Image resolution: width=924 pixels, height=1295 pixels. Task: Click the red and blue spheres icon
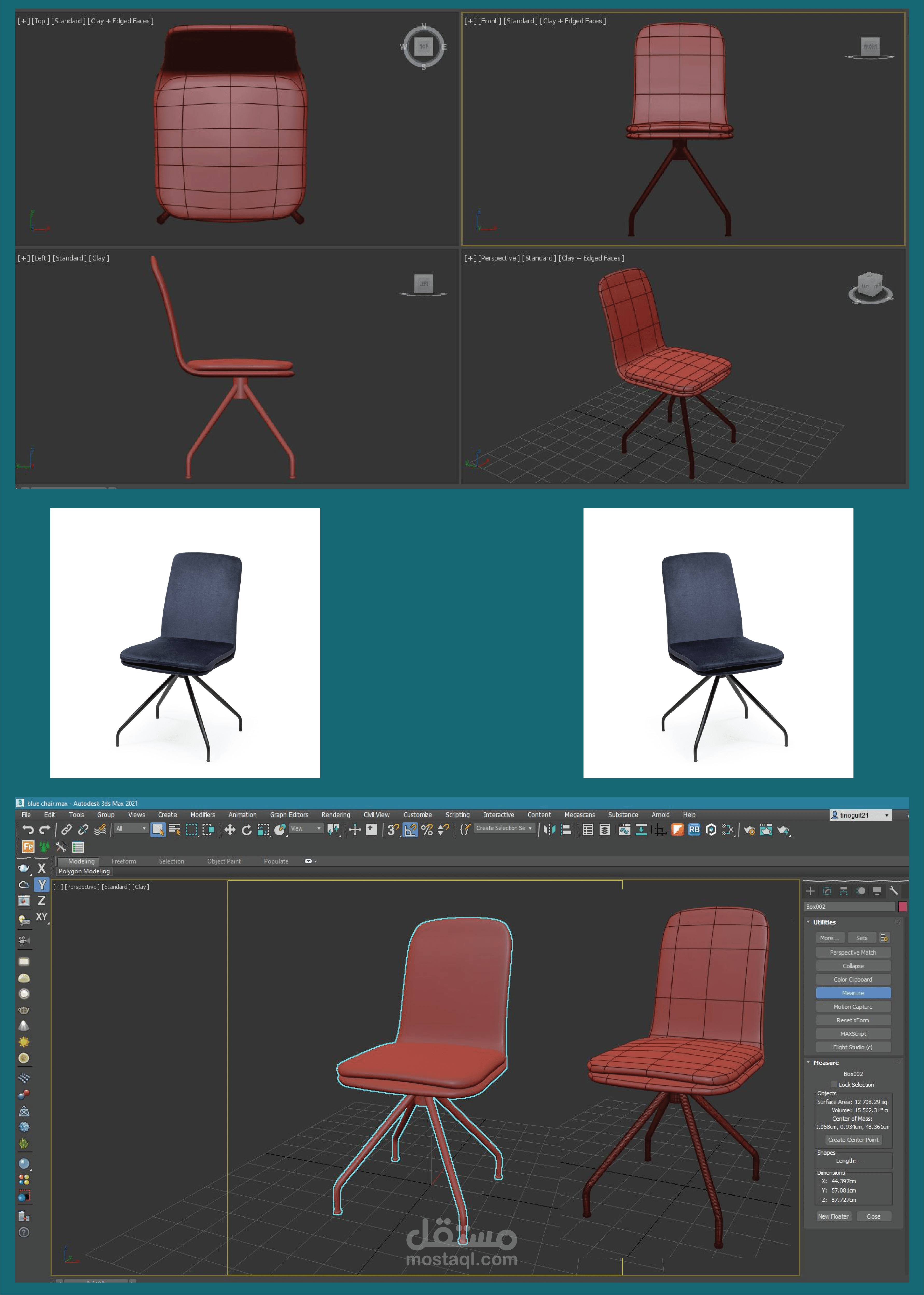point(24,1095)
